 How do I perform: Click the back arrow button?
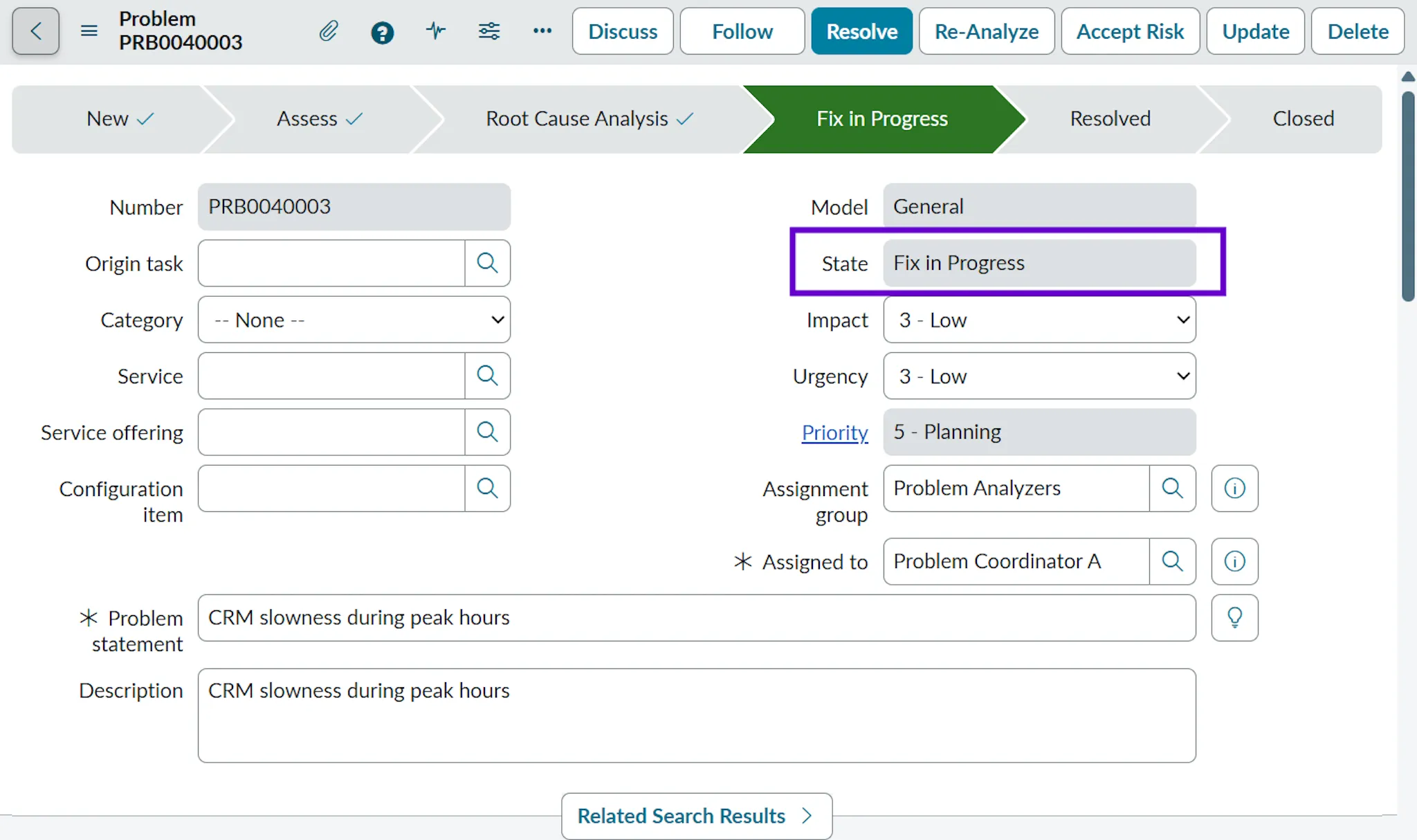pyautogui.click(x=35, y=31)
